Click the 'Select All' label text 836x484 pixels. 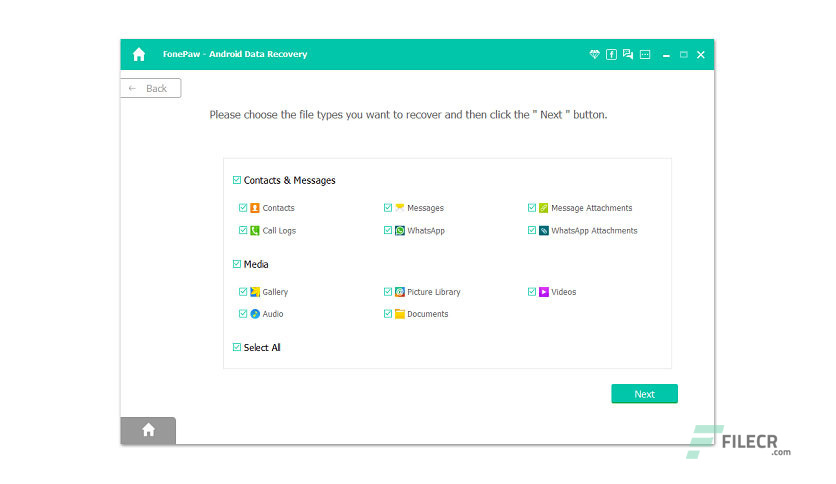click(262, 348)
